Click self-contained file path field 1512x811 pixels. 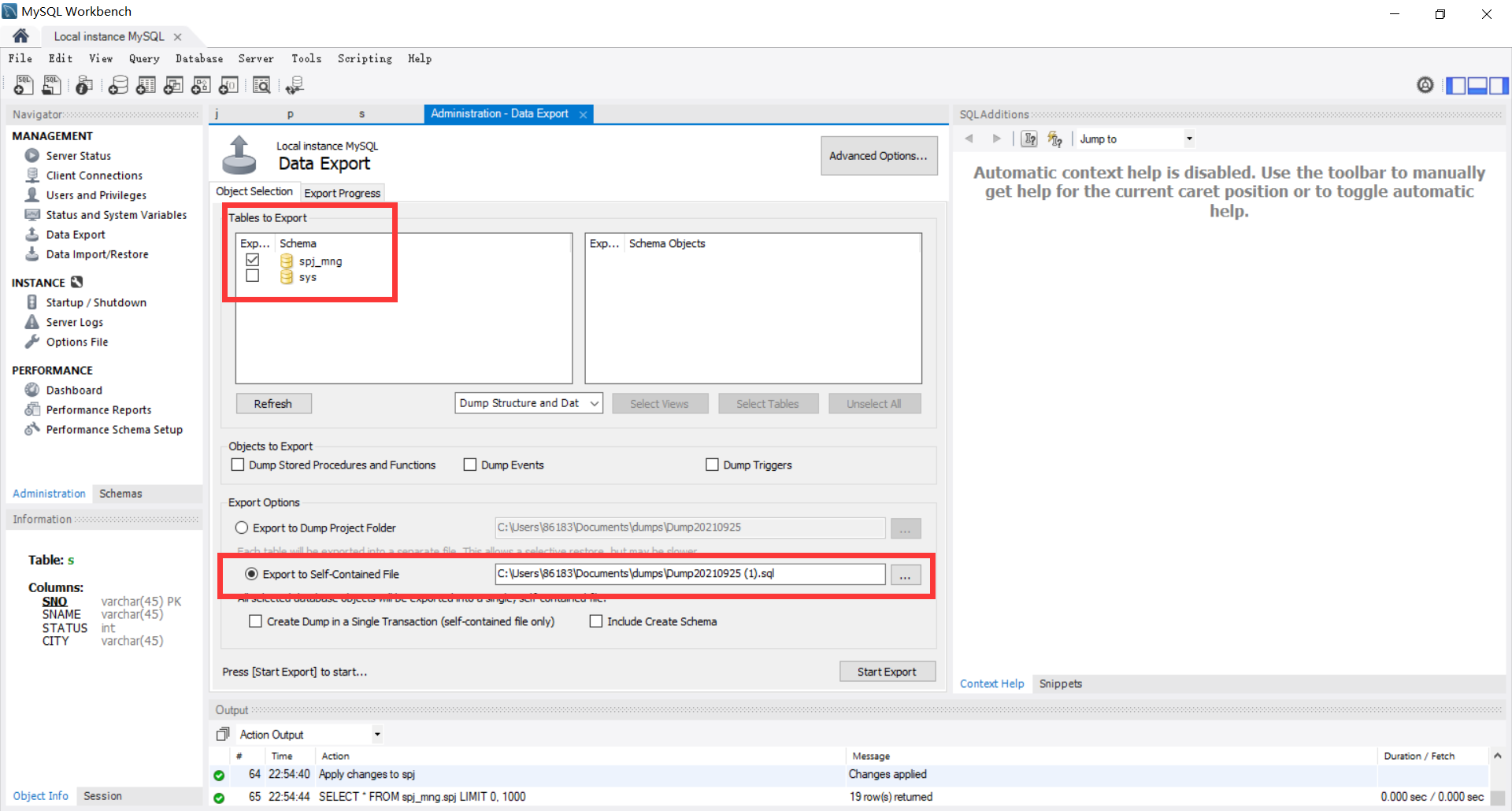[x=690, y=574]
